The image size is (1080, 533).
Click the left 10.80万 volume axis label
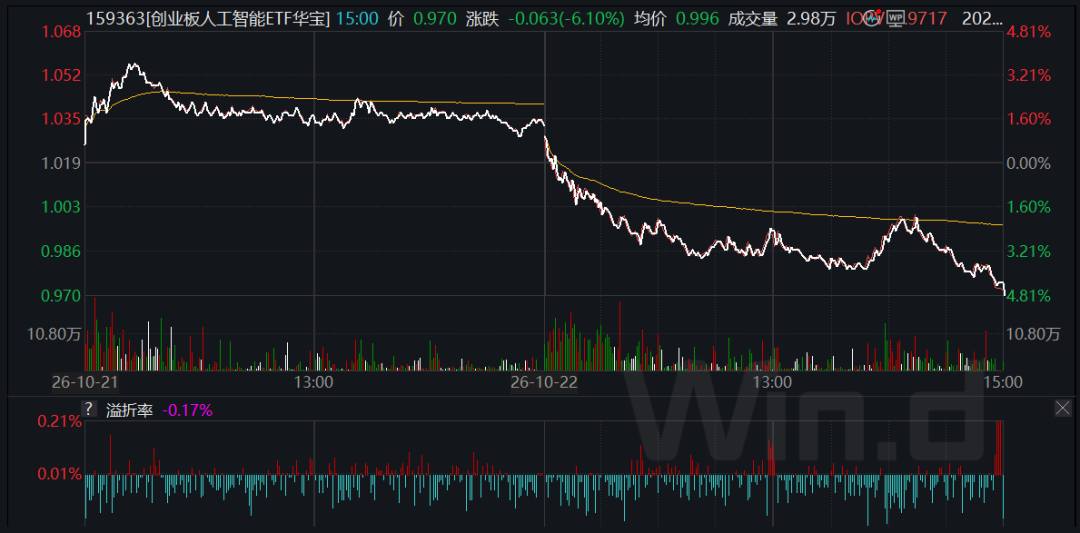coord(52,334)
